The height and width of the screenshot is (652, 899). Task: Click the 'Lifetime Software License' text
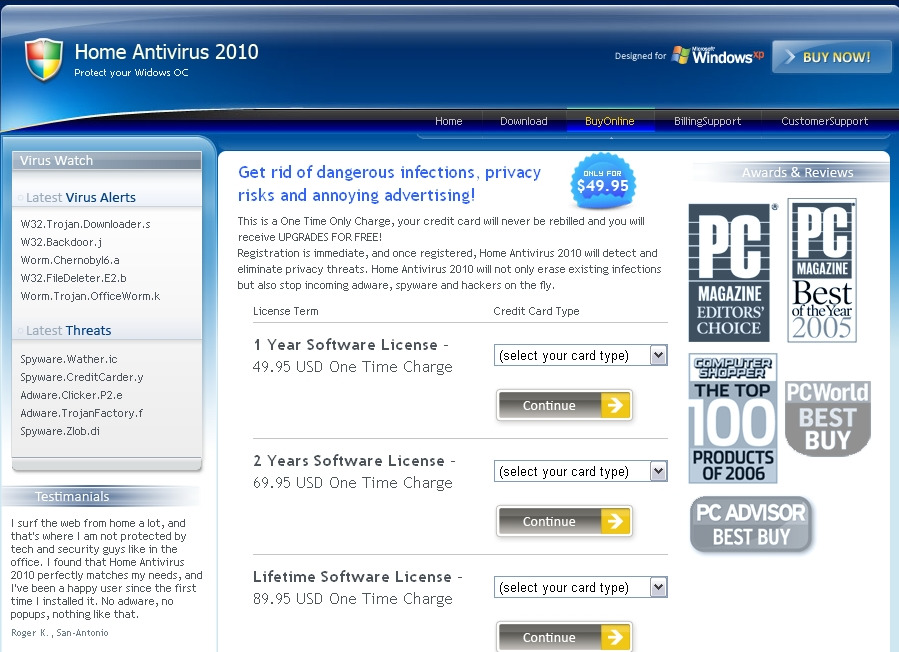[352, 576]
